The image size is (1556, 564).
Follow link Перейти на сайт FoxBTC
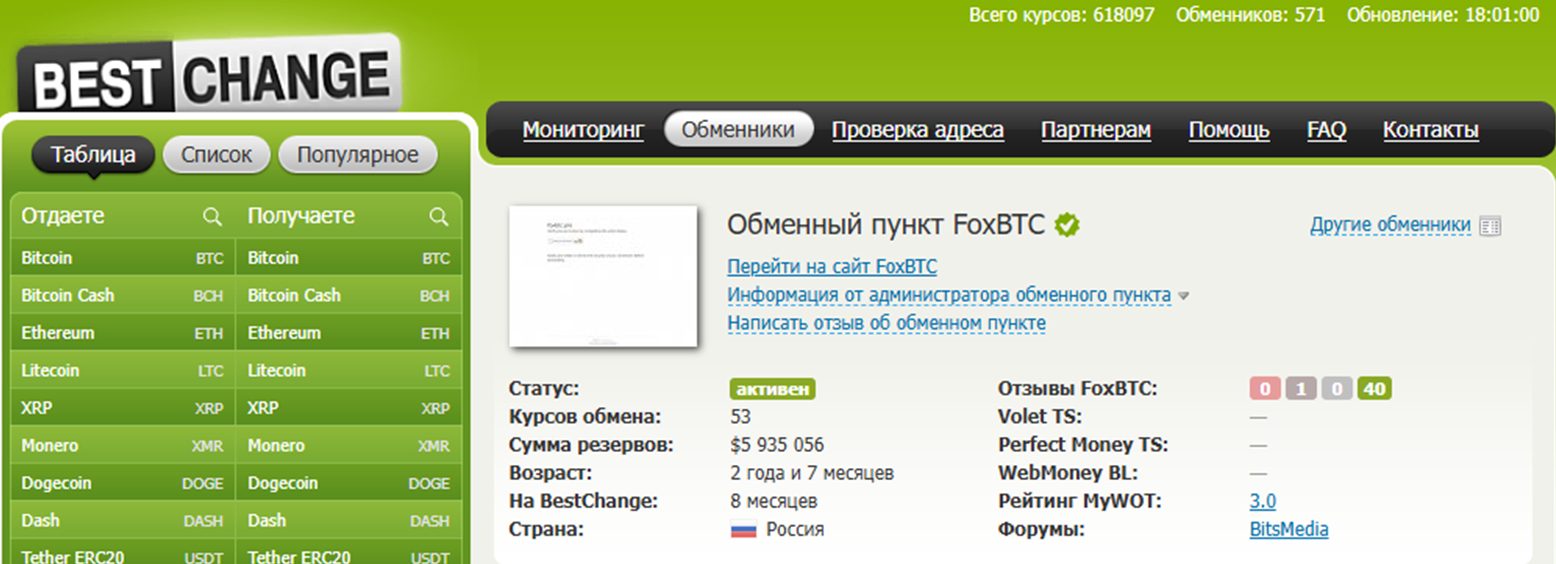point(832,267)
